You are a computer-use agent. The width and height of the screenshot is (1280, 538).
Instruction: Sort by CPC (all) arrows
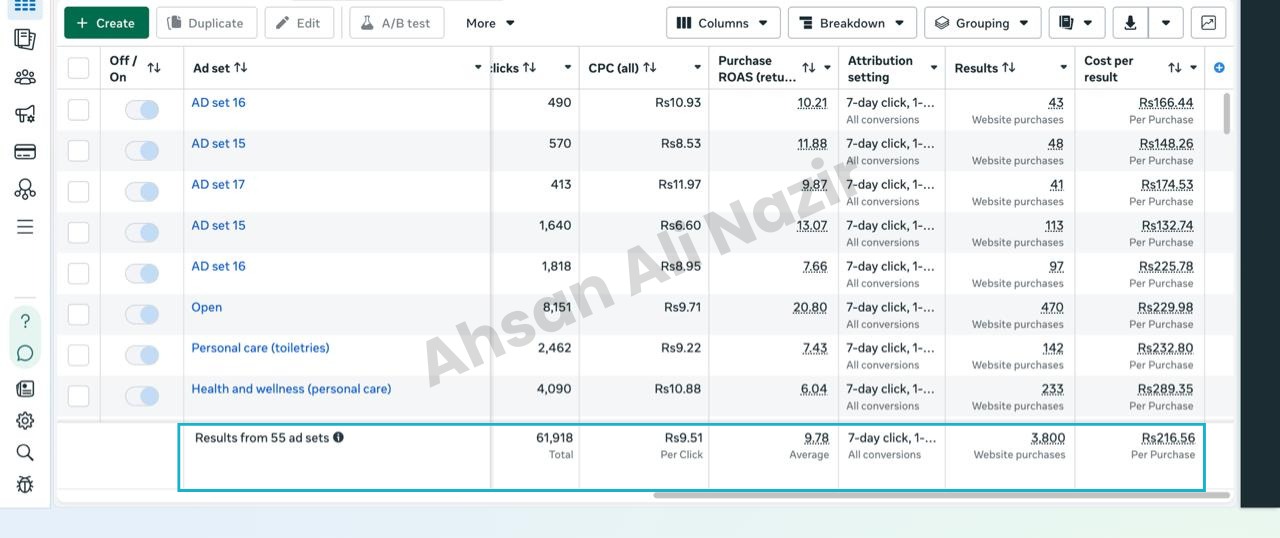click(650, 68)
